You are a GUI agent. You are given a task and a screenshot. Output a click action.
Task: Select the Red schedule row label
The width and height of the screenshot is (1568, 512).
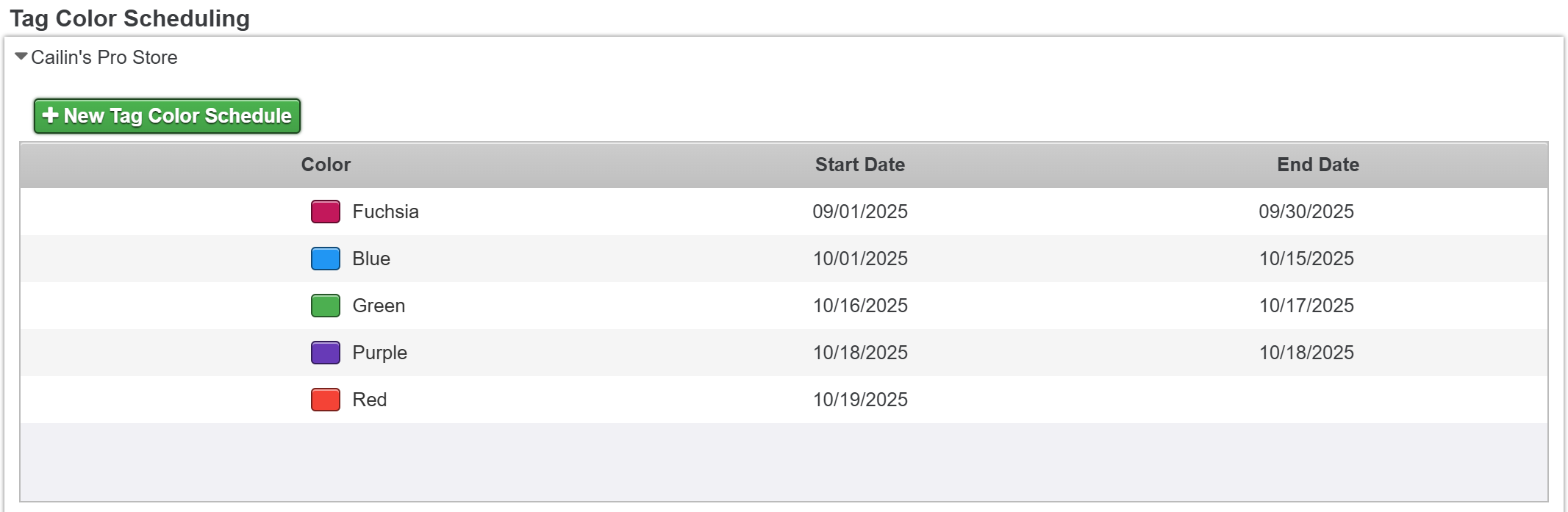(369, 400)
